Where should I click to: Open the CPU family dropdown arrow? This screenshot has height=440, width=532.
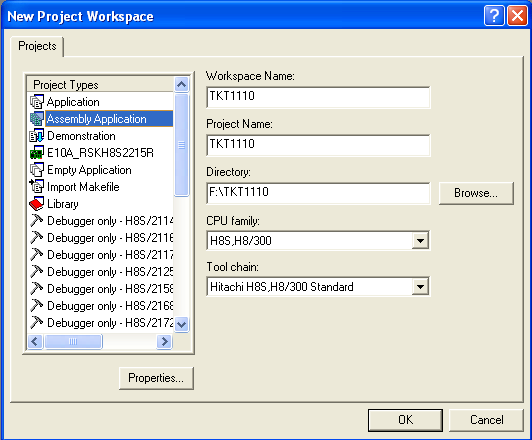(420, 241)
